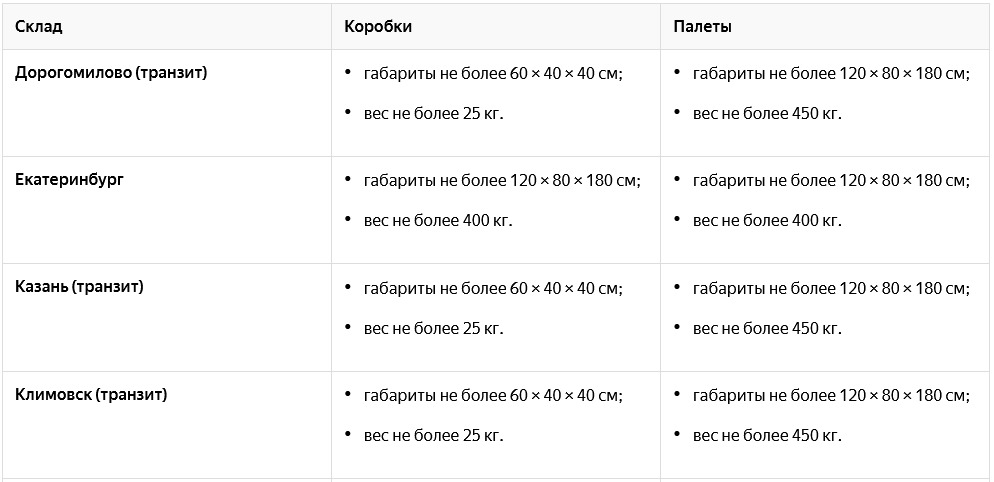This screenshot has width=994, height=482.
Task: Click Екатеринбург box dimensions 120 × 80 × 180 см
Action: click(502, 181)
